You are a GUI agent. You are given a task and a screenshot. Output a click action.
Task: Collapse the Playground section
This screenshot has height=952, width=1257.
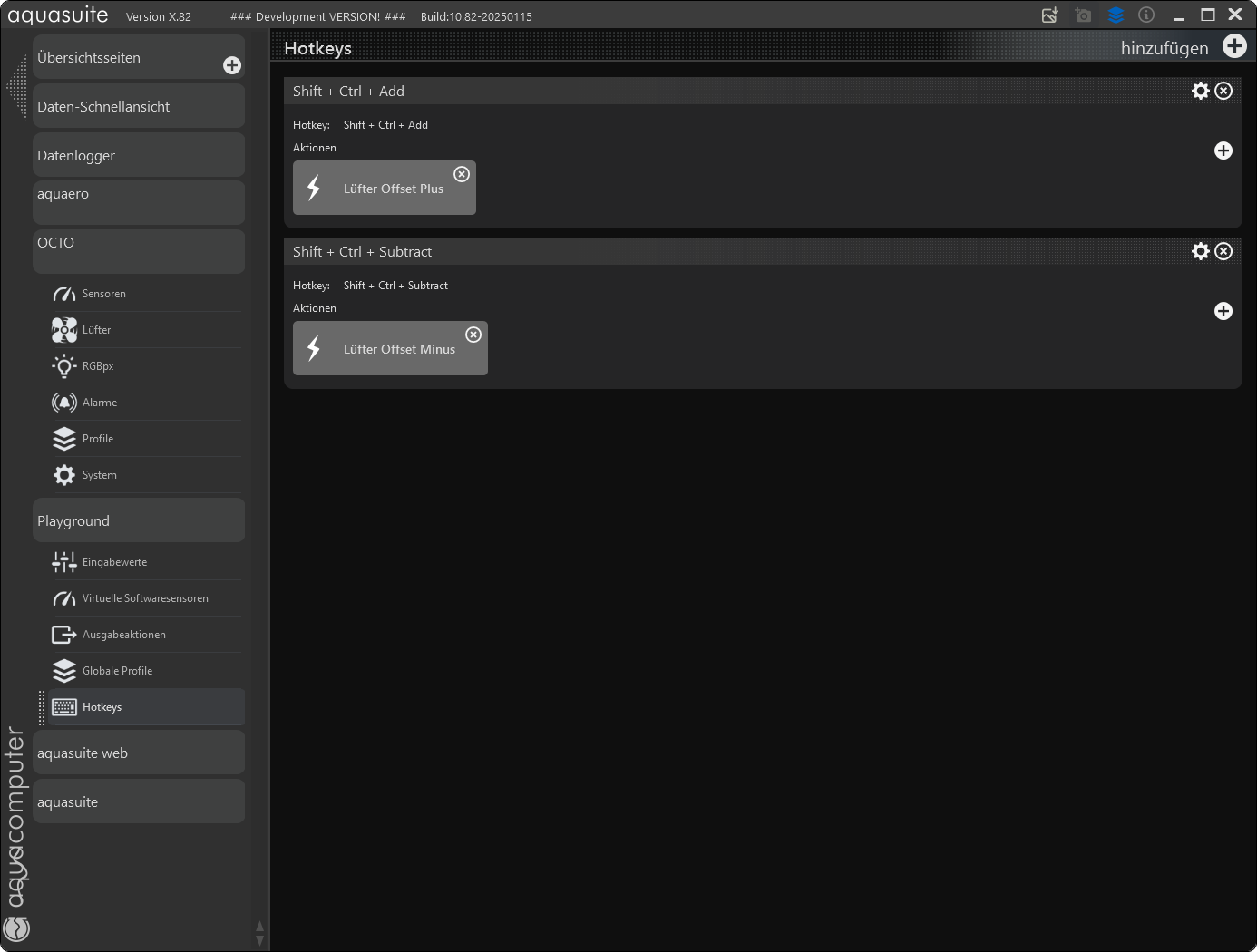tap(138, 520)
